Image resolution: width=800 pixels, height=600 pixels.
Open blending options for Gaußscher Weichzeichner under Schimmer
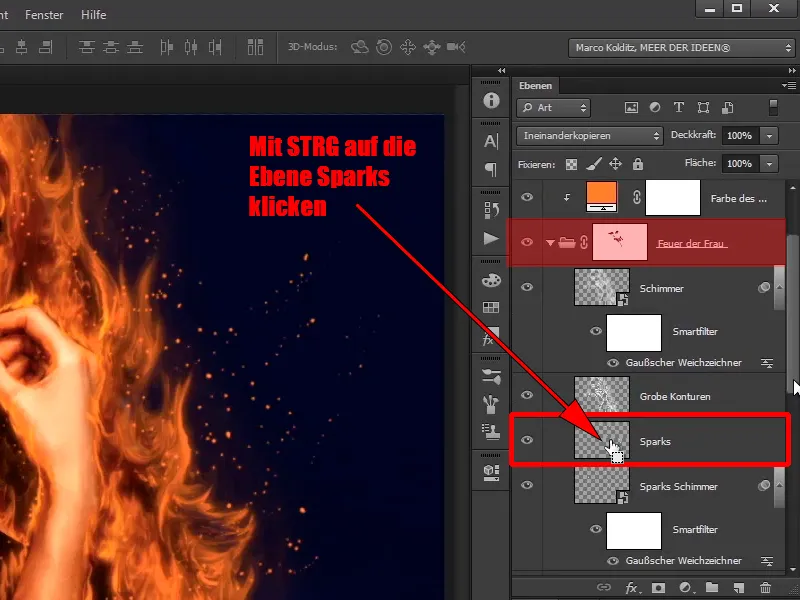point(767,363)
